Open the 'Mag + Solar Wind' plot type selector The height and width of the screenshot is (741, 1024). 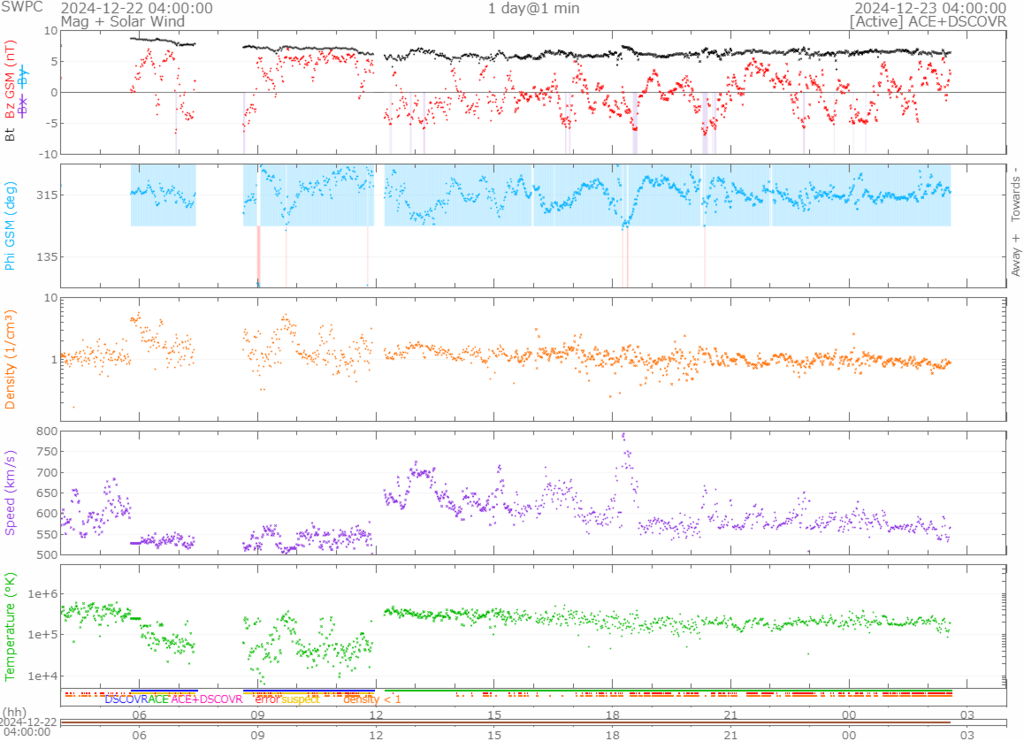click(109, 21)
